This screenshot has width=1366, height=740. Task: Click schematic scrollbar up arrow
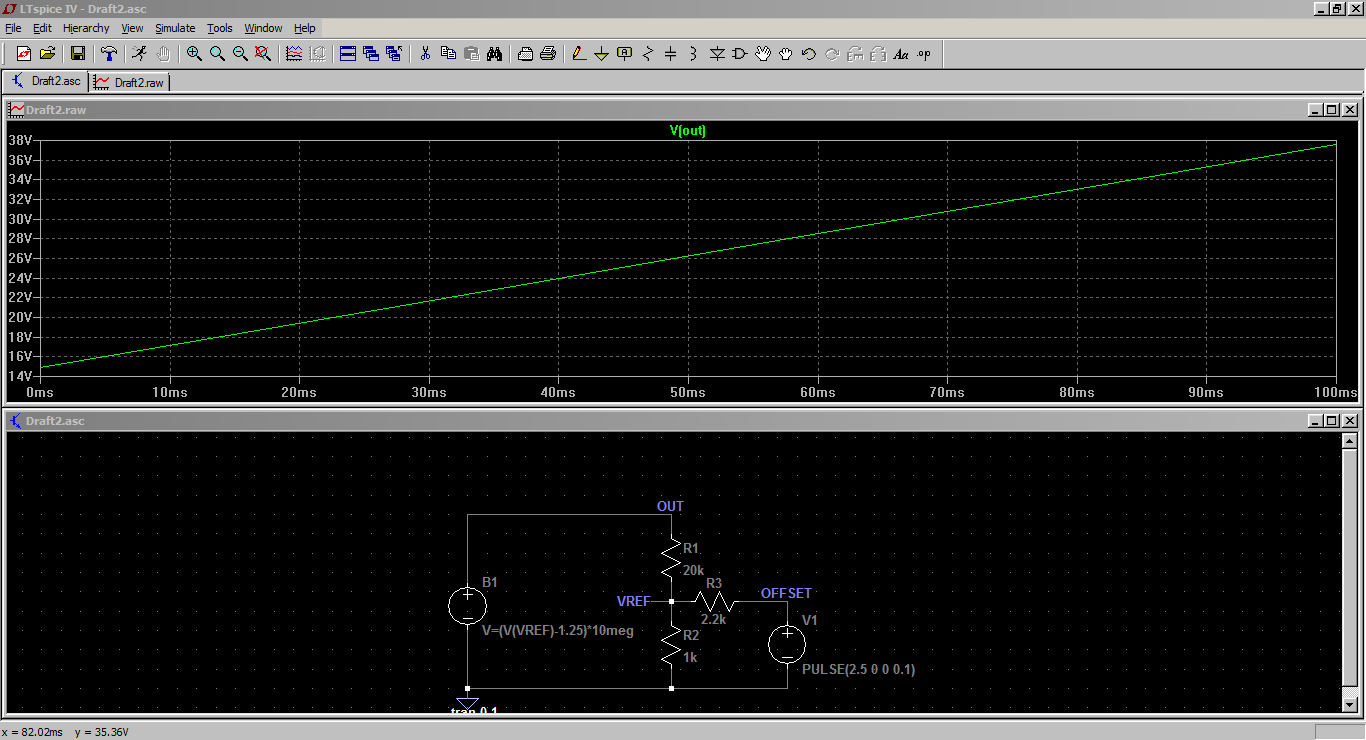1349,441
